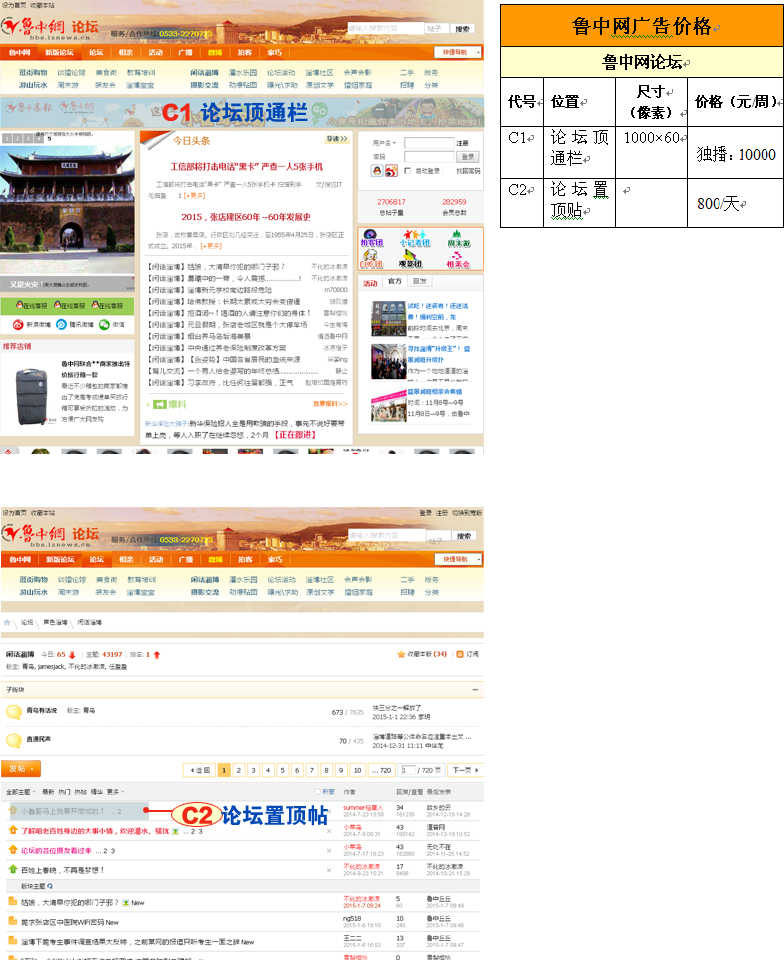784x967 pixels.
Task: Open the orange 发帖 dropdown button
Action: [x=22, y=769]
